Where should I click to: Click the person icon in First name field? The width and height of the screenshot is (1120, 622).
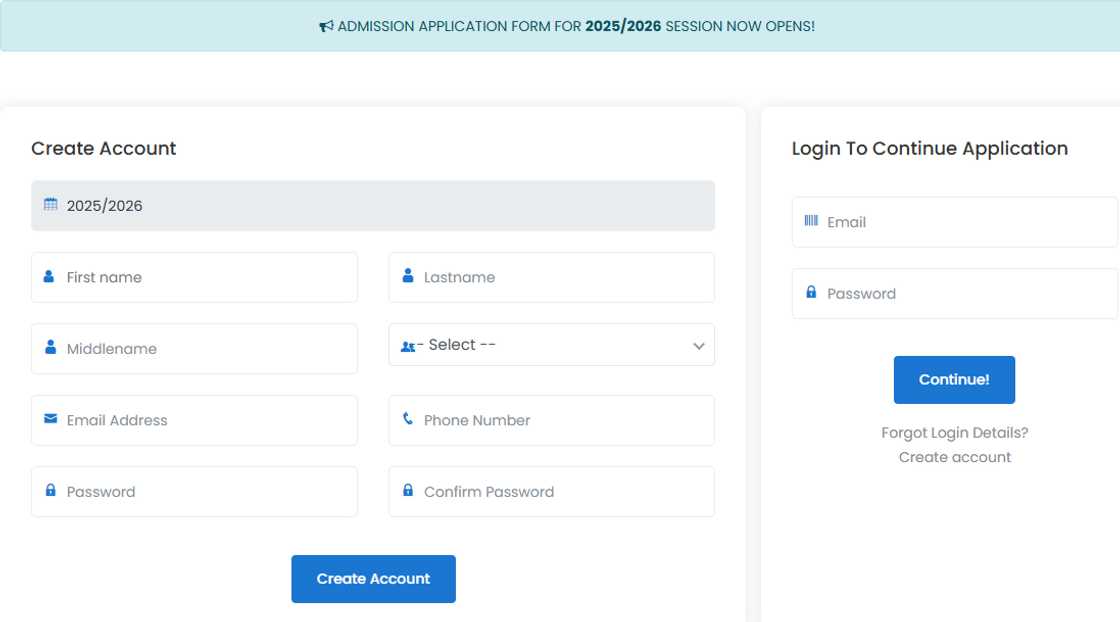[49, 276]
